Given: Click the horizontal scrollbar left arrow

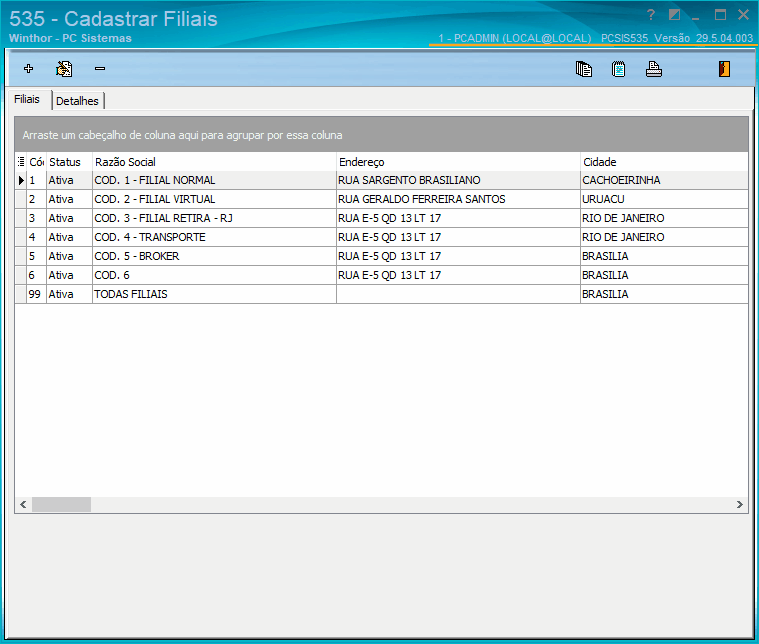Looking at the screenshot, I should [x=23, y=505].
